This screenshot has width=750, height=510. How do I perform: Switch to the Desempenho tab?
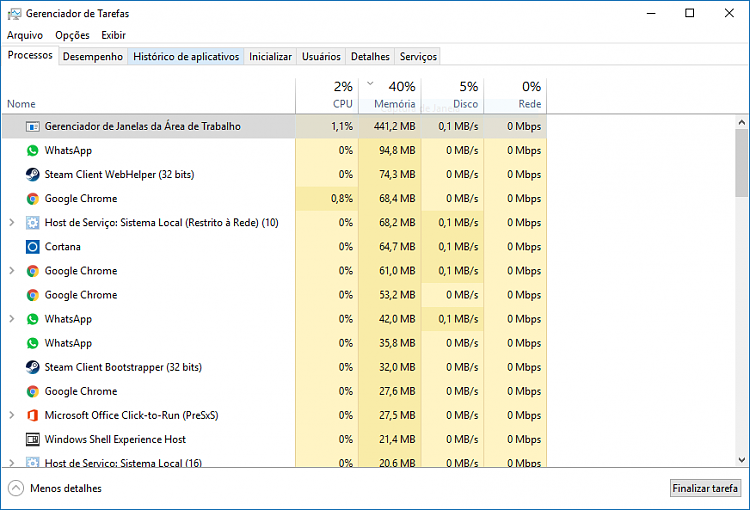tap(93, 57)
